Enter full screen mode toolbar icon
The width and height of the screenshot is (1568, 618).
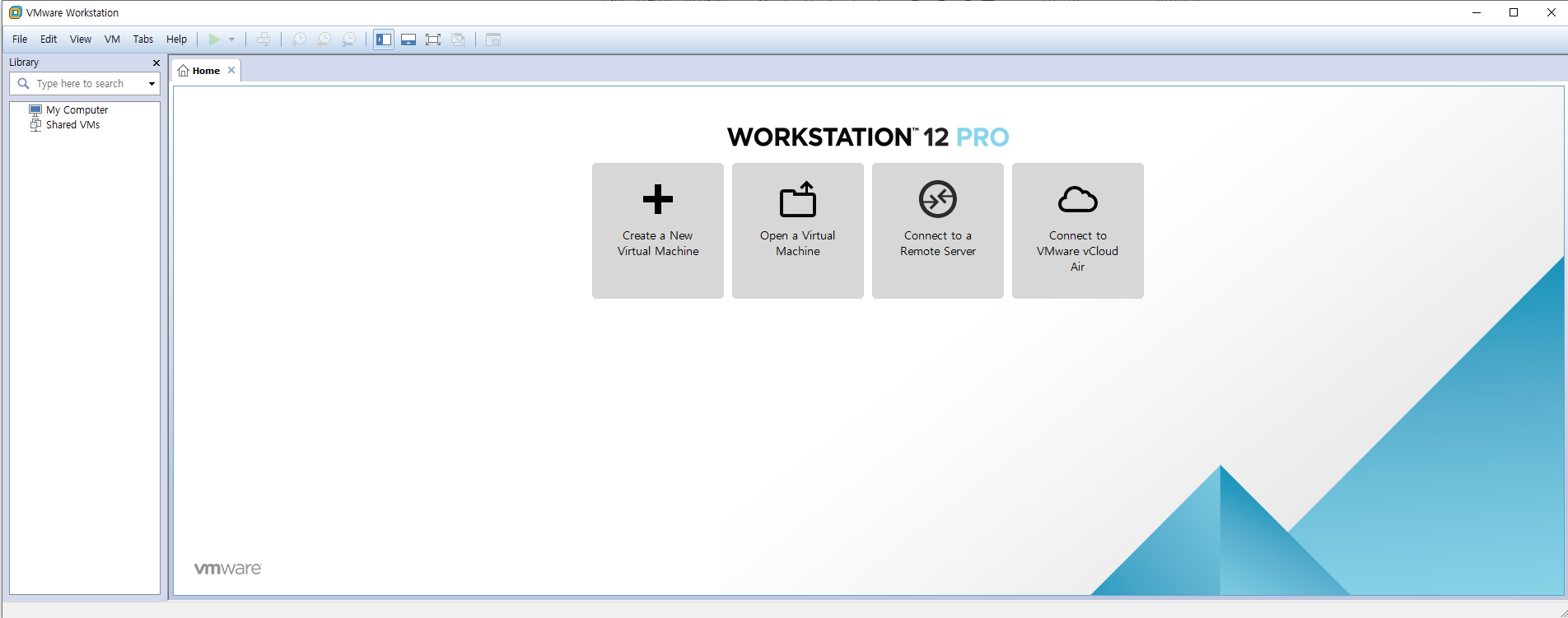(x=433, y=39)
